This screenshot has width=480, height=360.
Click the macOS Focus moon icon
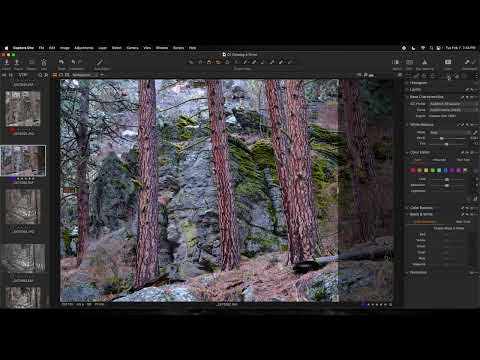pos(413,48)
